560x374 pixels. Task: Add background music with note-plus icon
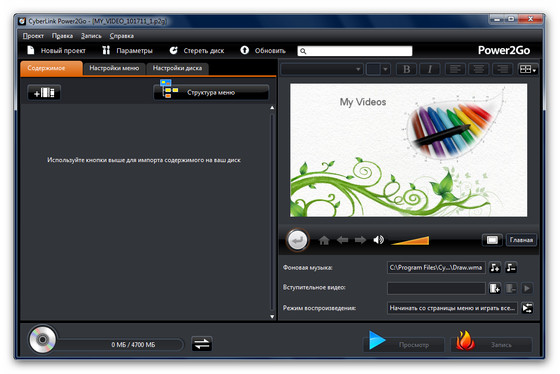tap(495, 268)
